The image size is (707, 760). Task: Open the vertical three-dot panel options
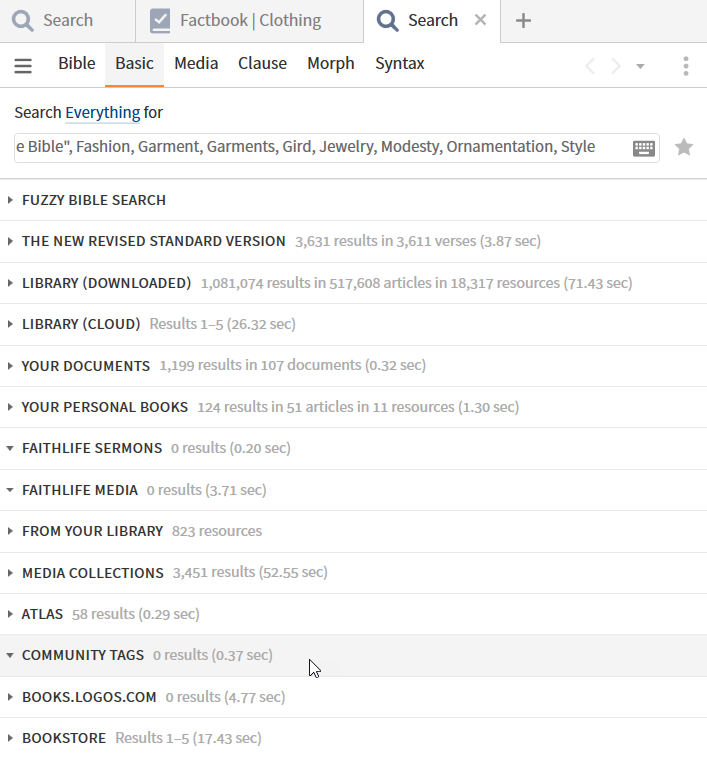pyautogui.click(x=686, y=66)
